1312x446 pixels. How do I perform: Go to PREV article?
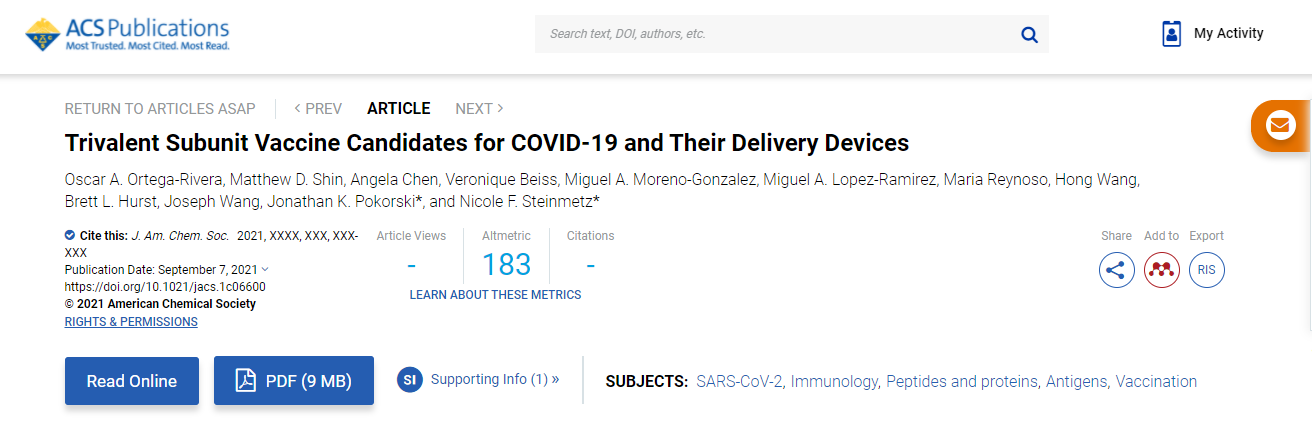click(318, 109)
